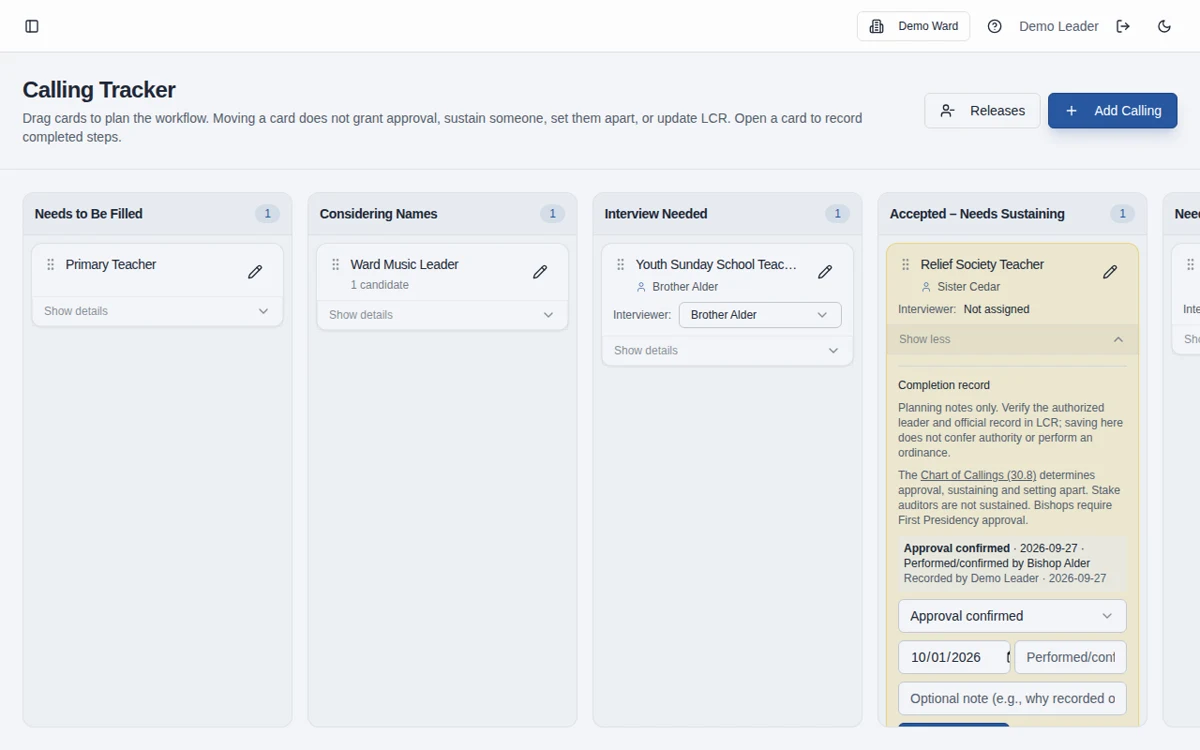Edit the Primary Teacher card pencil
Screen dimensions: 1200x750
(255, 272)
